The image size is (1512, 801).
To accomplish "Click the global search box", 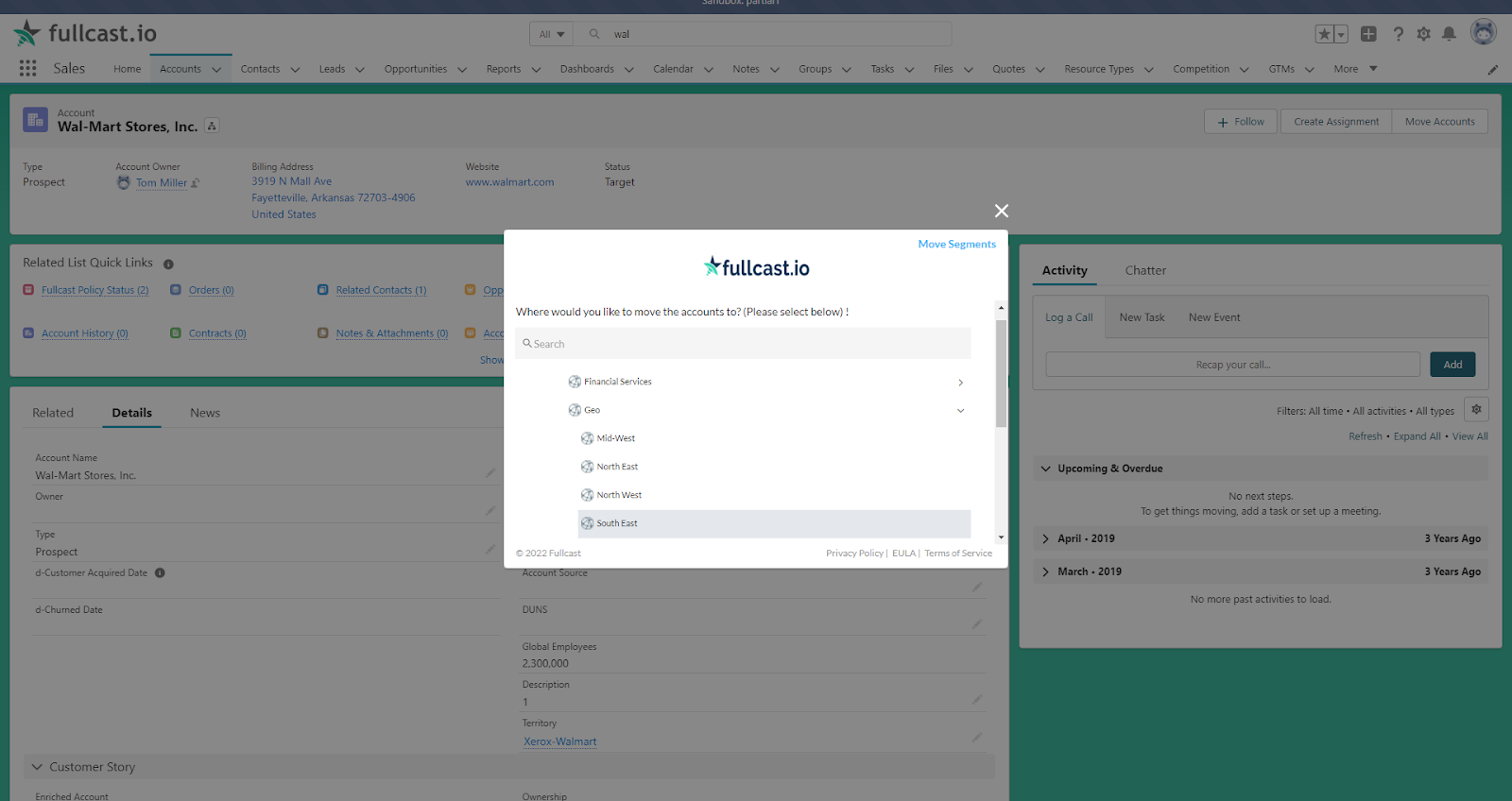I will [x=764, y=34].
